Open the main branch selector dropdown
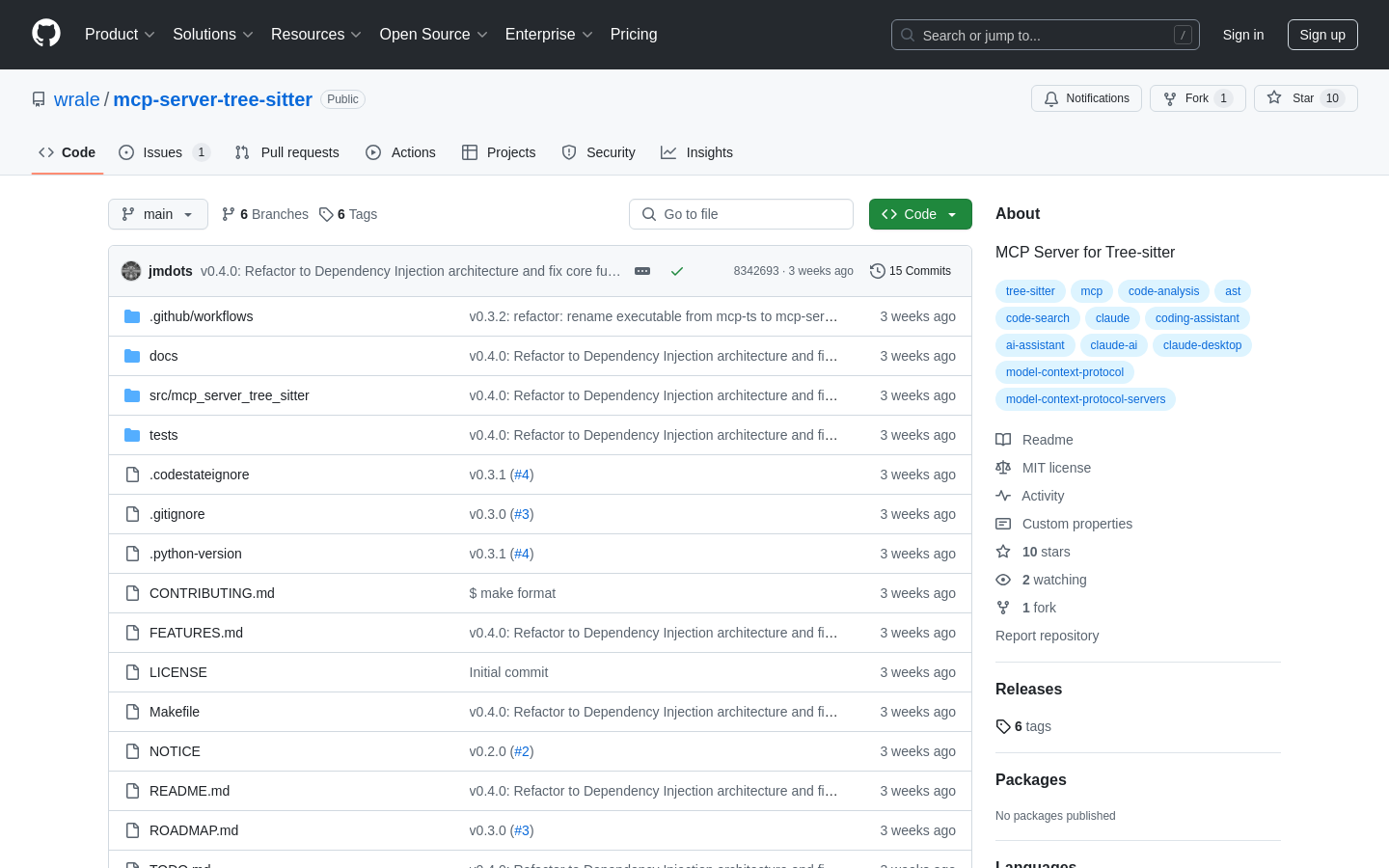 click(158, 214)
